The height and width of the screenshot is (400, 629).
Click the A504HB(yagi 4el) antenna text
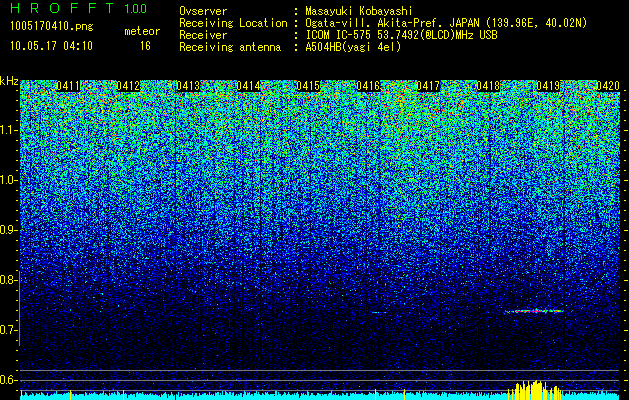click(353, 47)
